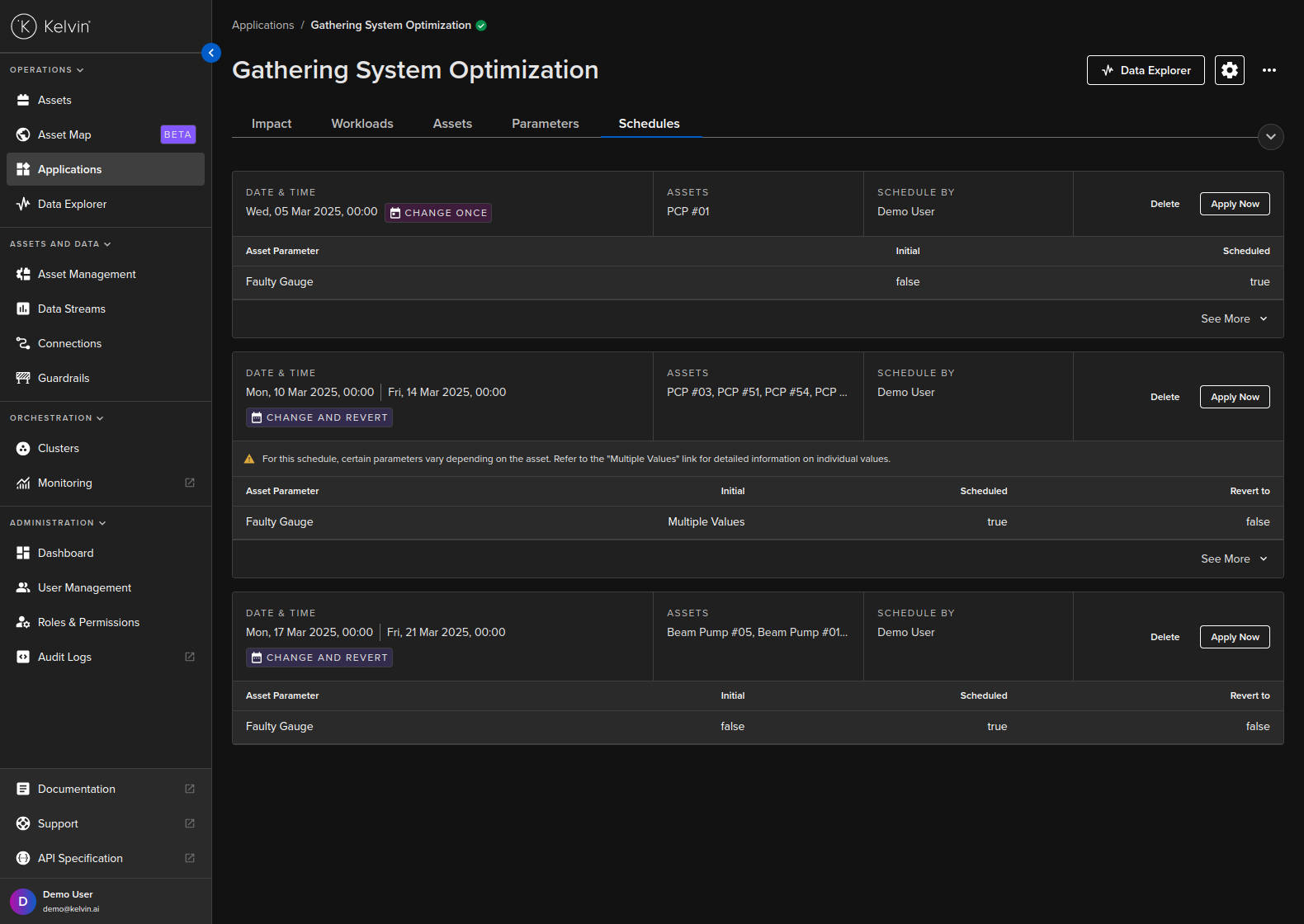Screen dimensions: 1304x924
Task: Expand See More on second schedule
Action: pyautogui.click(x=1233, y=559)
